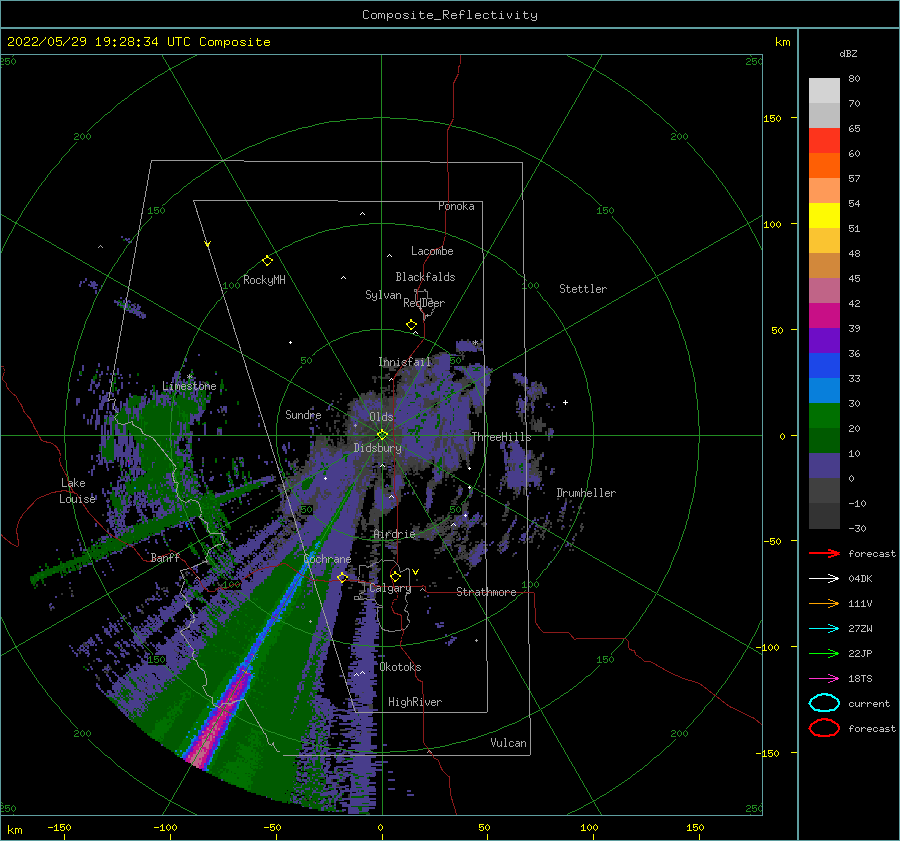Click the Airdrie city label
The height and width of the screenshot is (841, 900).
(394, 534)
